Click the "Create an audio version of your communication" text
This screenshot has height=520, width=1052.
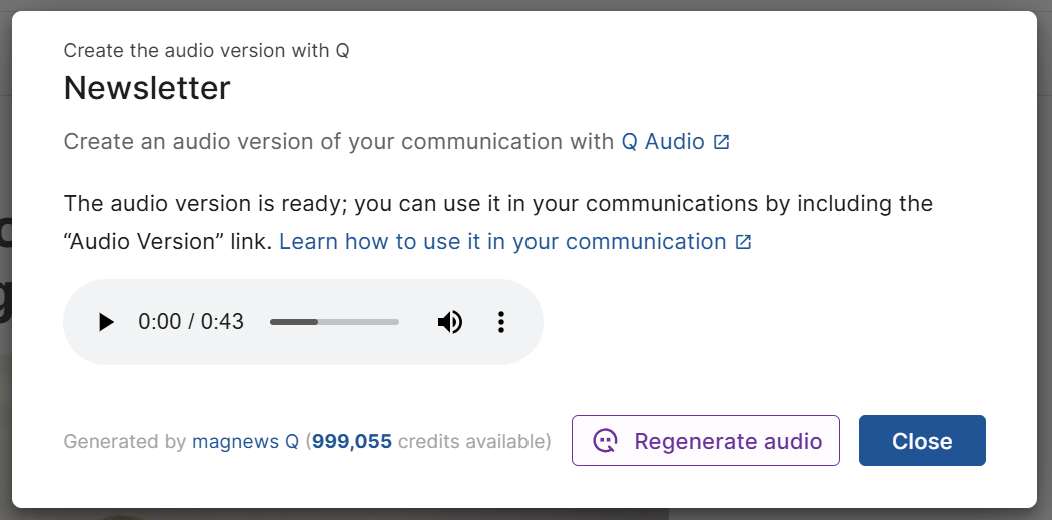[x=338, y=141]
